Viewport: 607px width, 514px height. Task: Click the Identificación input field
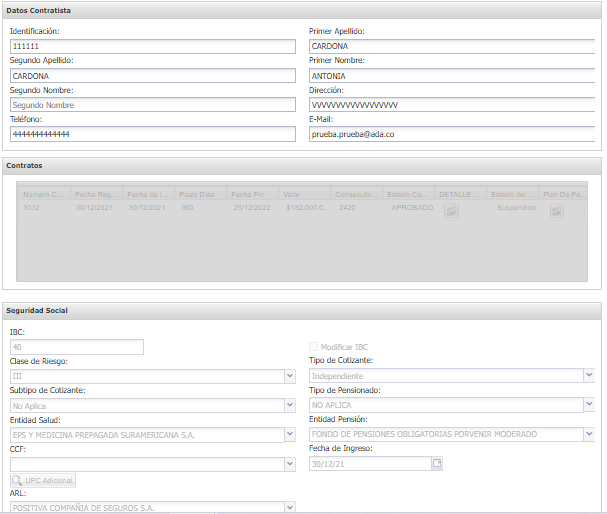pyautogui.click(x=152, y=46)
